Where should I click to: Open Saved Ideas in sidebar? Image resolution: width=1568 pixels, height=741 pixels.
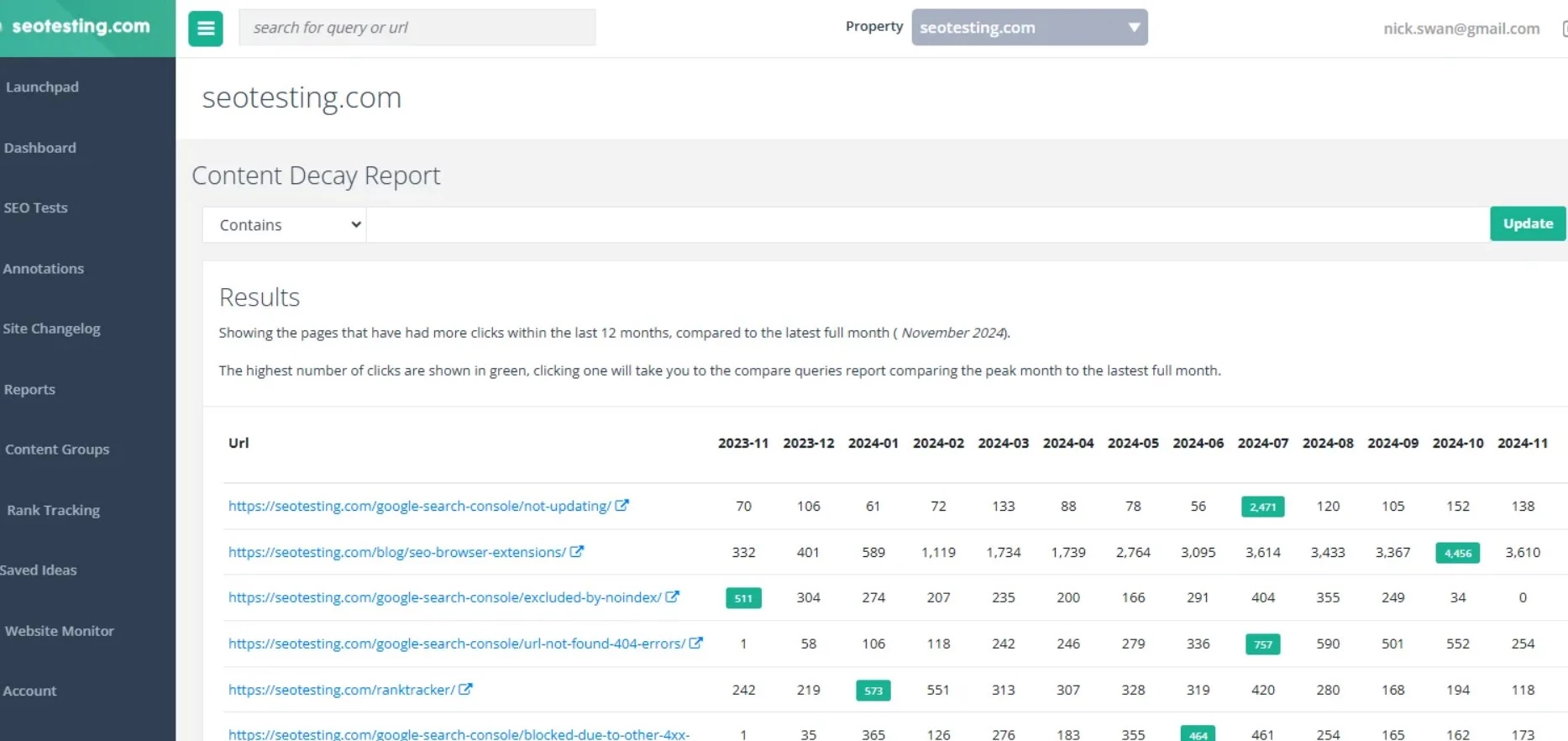(38, 570)
